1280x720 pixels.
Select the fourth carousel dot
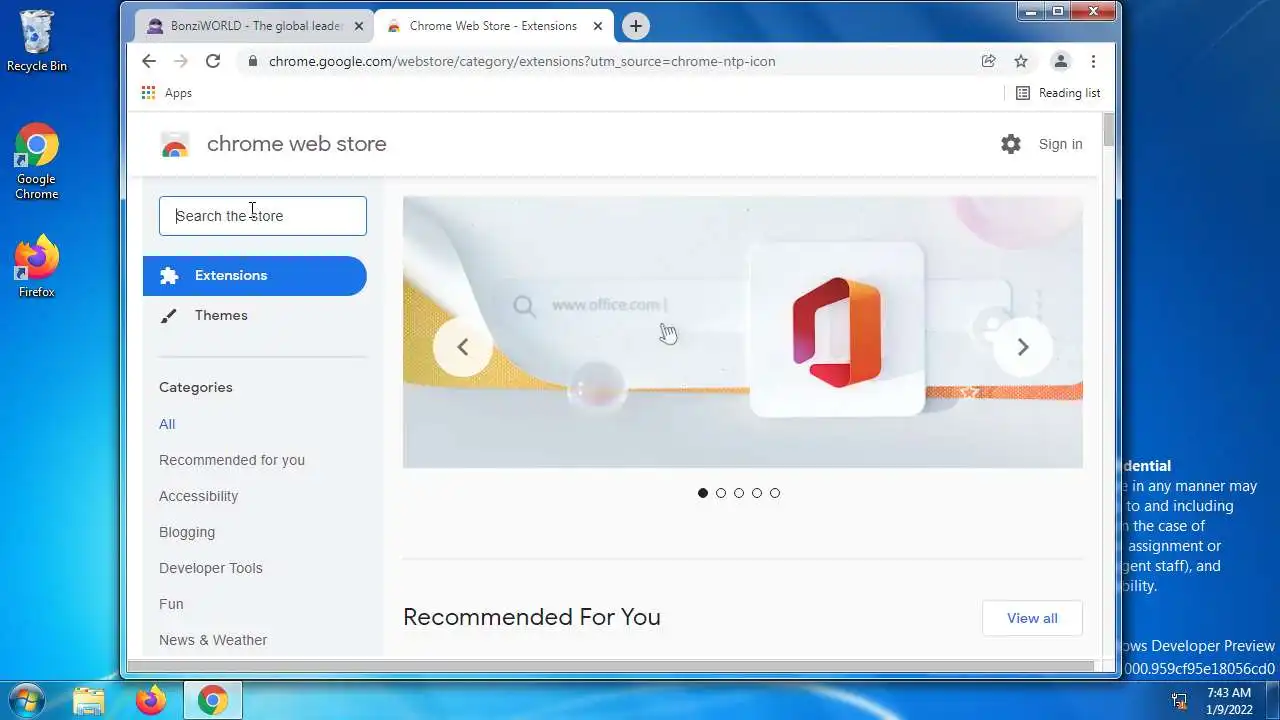pyautogui.click(x=757, y=493)
